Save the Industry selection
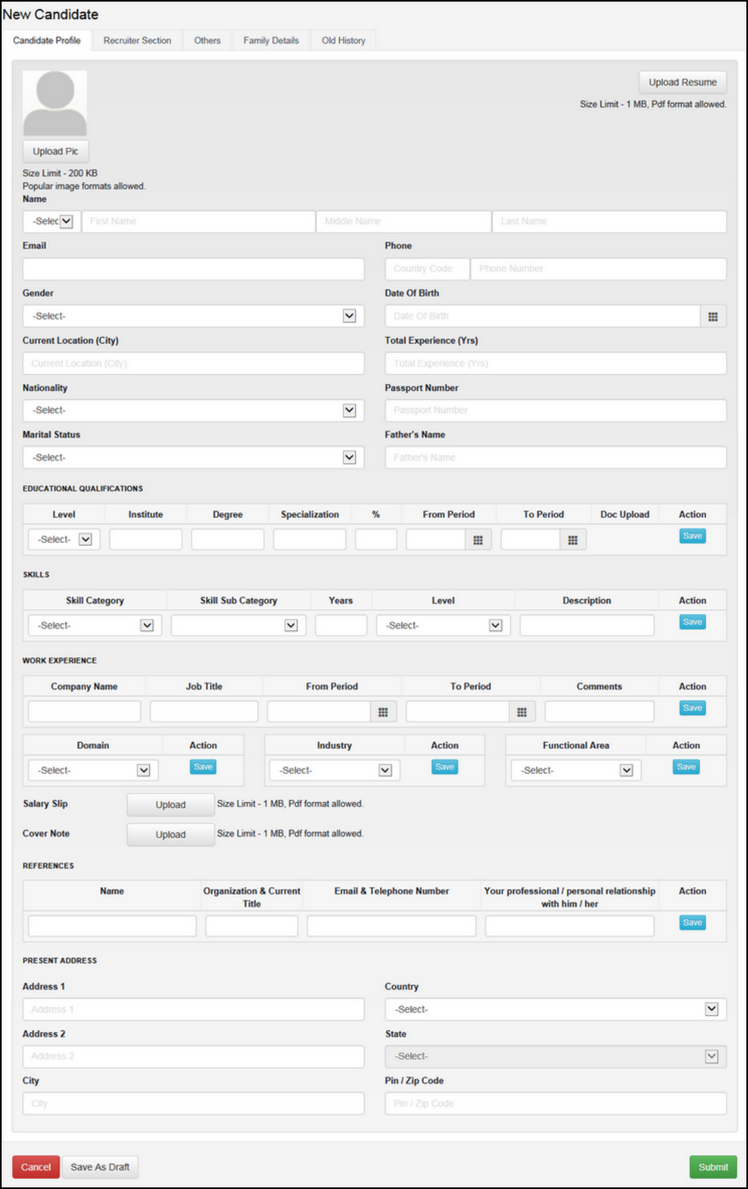This screenshot has height=1189, width=748. (x=445, y=767)
